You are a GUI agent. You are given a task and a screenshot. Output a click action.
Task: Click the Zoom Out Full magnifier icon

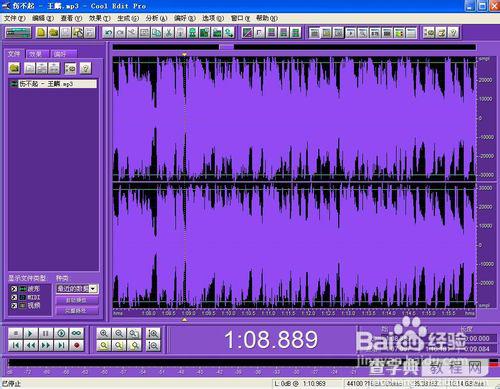point(134,333)
